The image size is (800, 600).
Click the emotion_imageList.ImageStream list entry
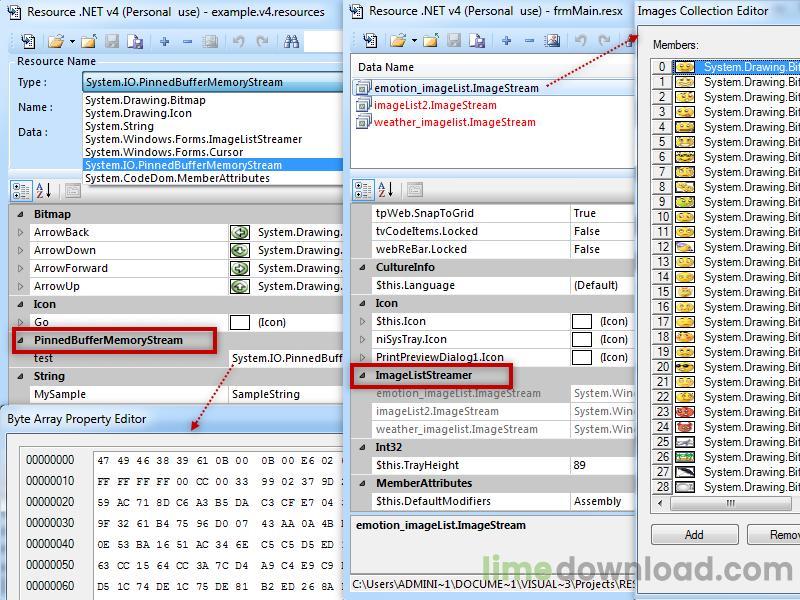(455, 88)
